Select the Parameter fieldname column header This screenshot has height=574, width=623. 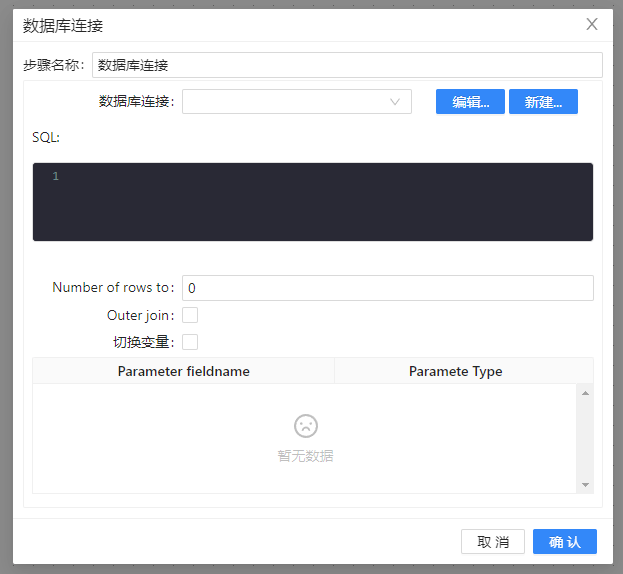(x=184, y=371)
